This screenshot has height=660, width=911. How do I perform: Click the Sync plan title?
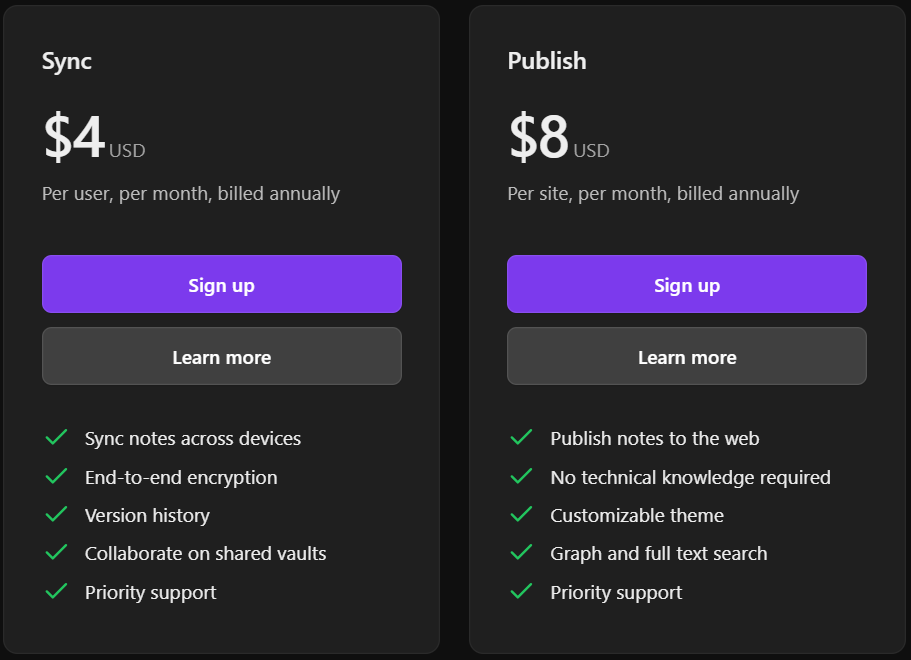pyautogui.click(x=66, y=61)
